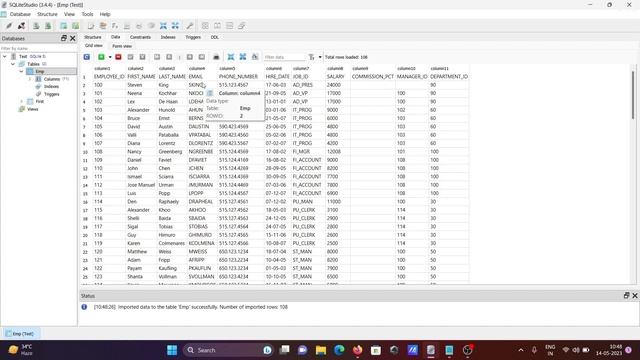The image size is (640, 360).
Task: Open the Tools menu
Action: pyautogui.click(x=87, y=14)
